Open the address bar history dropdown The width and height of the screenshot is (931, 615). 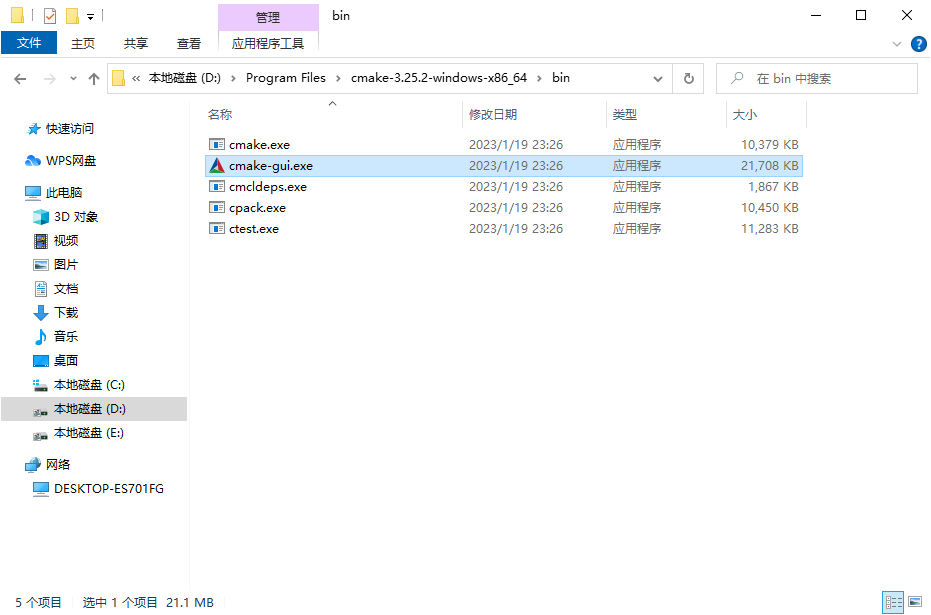pos(658,78)
